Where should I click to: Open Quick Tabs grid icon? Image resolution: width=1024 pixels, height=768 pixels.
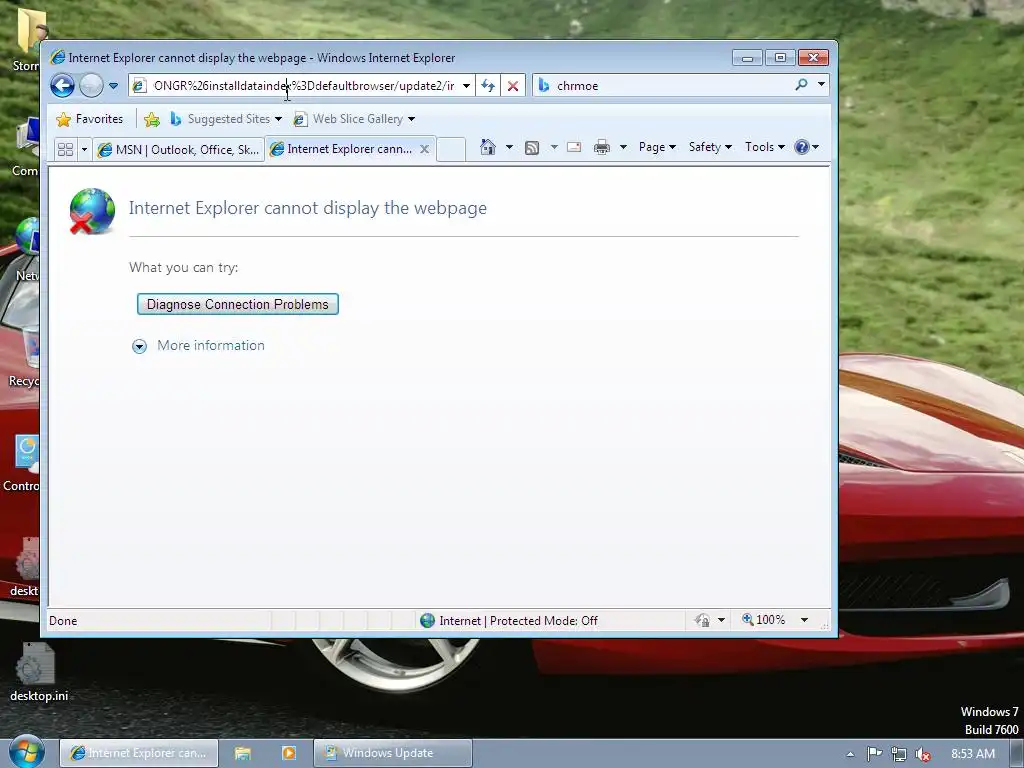coord(65,150)
